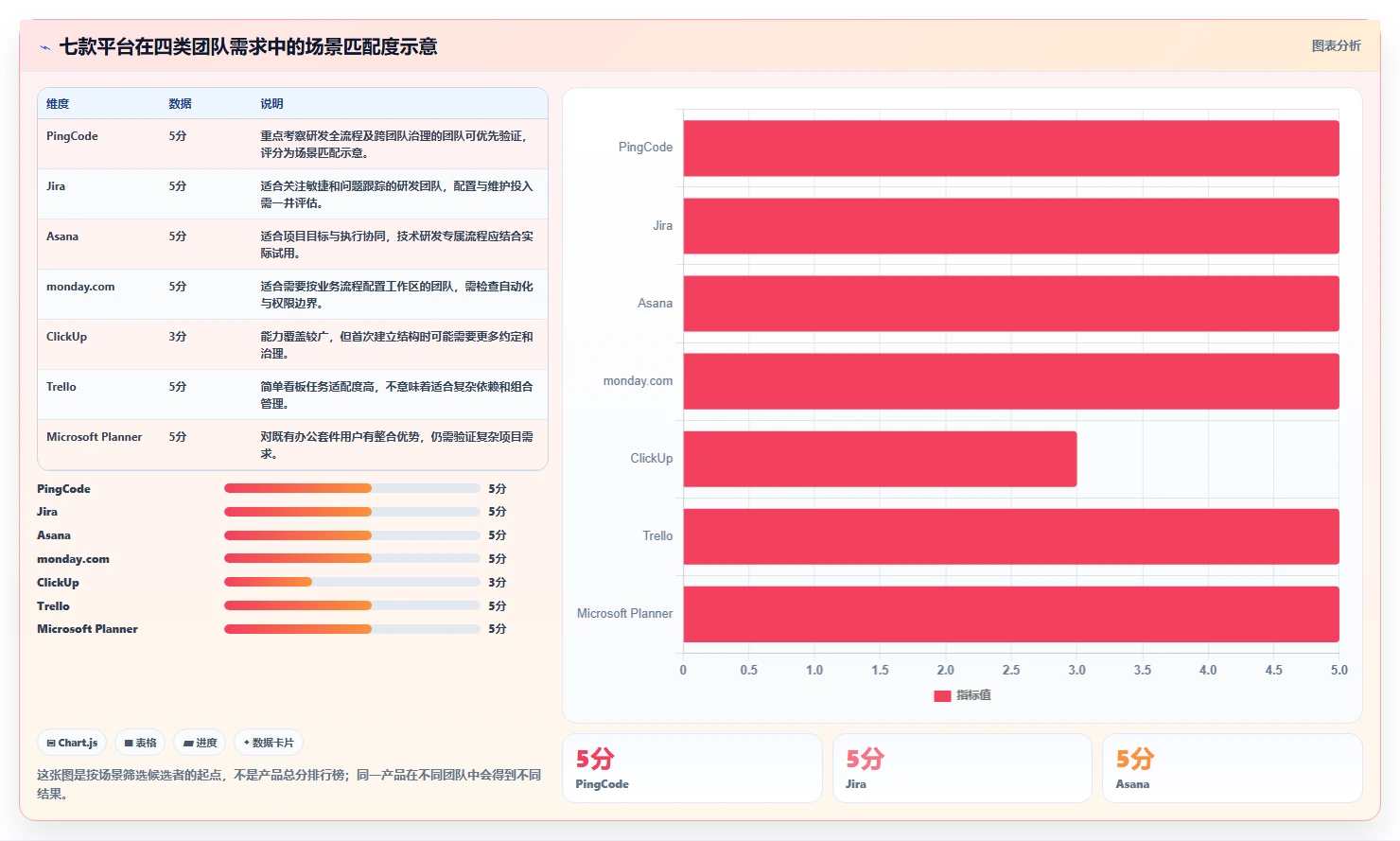Click the PingCode bar in the chart
The width and height of the screenshot is (1400, 841).
point(1011,148)
